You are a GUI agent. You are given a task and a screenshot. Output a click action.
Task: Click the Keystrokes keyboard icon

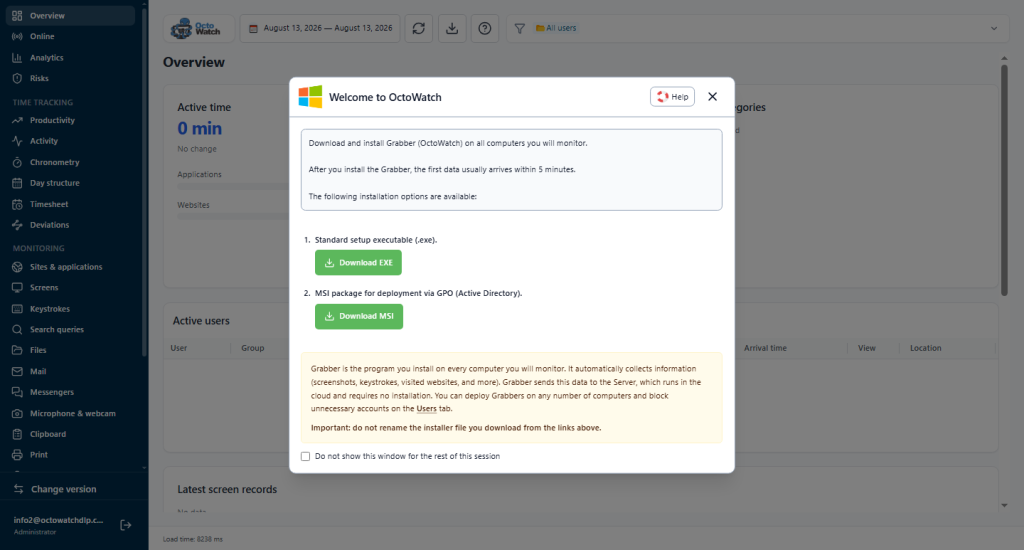(17, 309)
